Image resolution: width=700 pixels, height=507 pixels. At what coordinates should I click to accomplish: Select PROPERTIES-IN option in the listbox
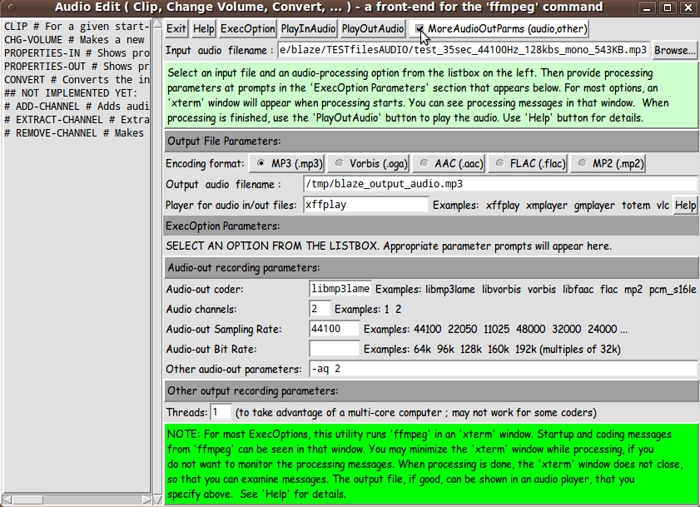click(77, 53)
